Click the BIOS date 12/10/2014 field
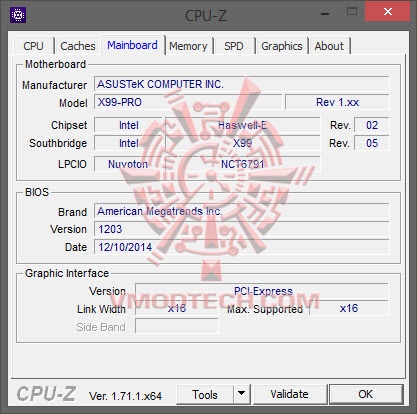This screenshot has width=417, height=414. pos(242,247)
